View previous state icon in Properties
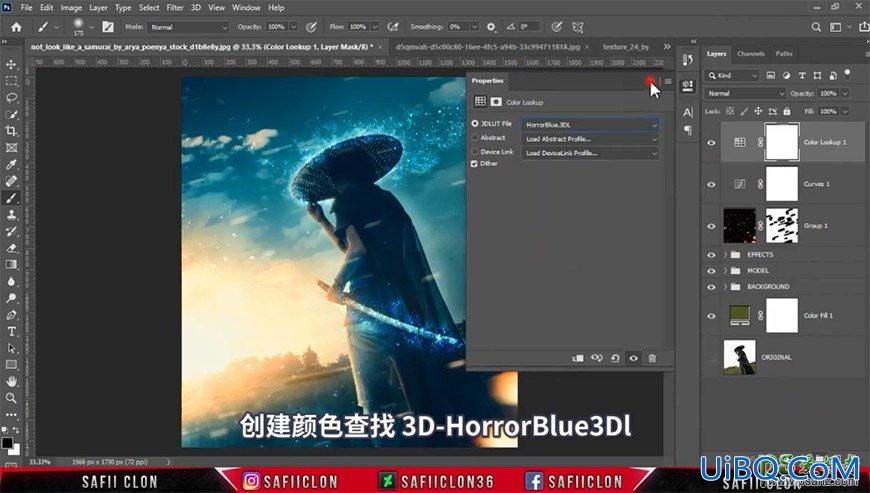The height and width of the screenshot is (493, 870). (x=596, y=358)
